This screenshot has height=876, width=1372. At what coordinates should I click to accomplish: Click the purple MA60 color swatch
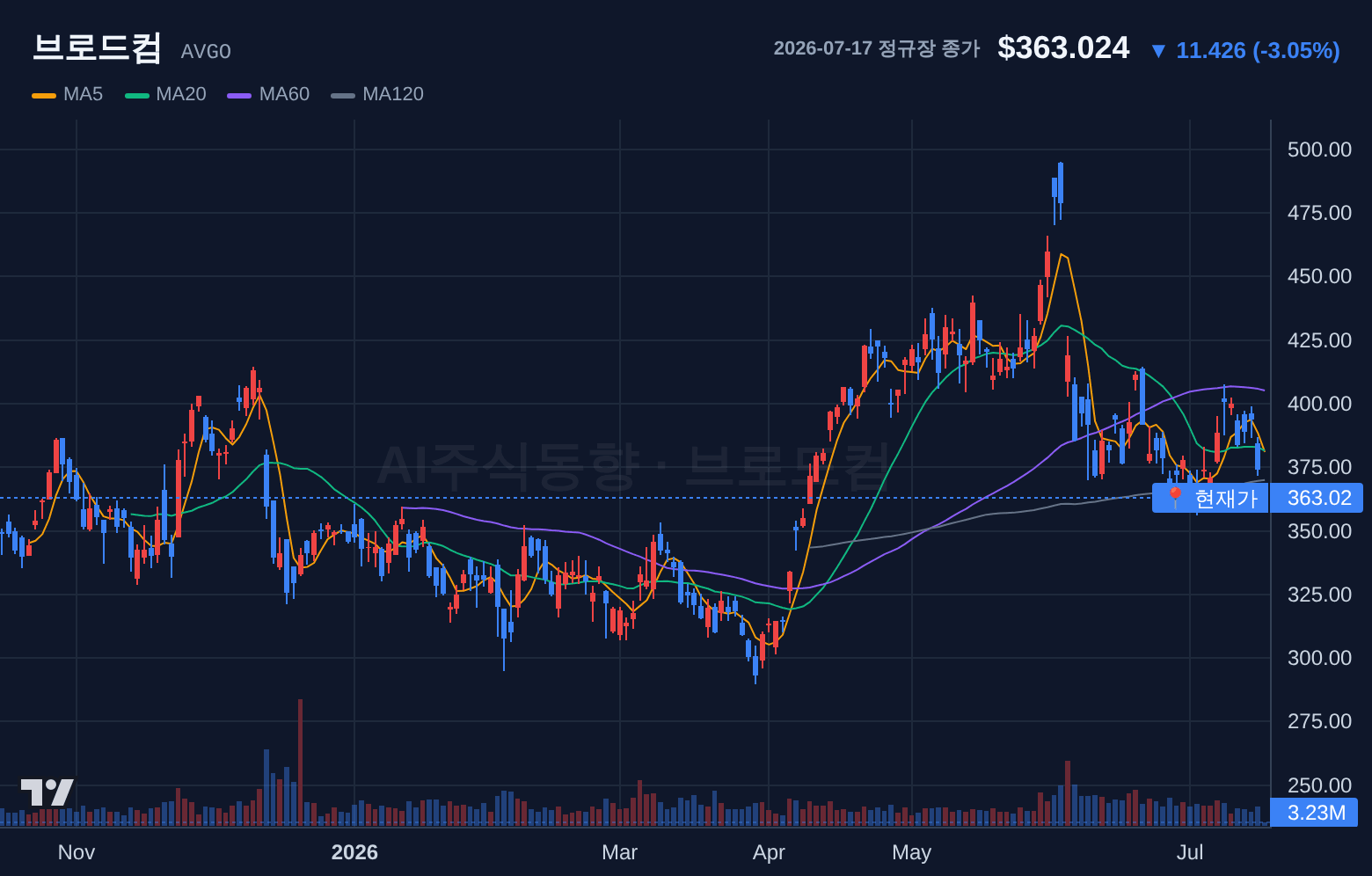[x=239, y=95]
